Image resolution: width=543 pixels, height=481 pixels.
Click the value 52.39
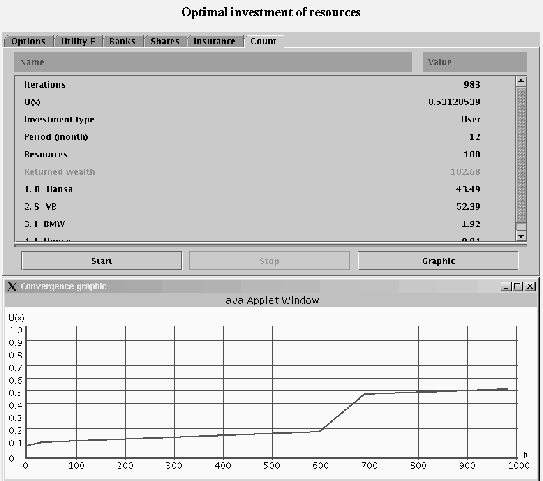[x=468, y=206]
